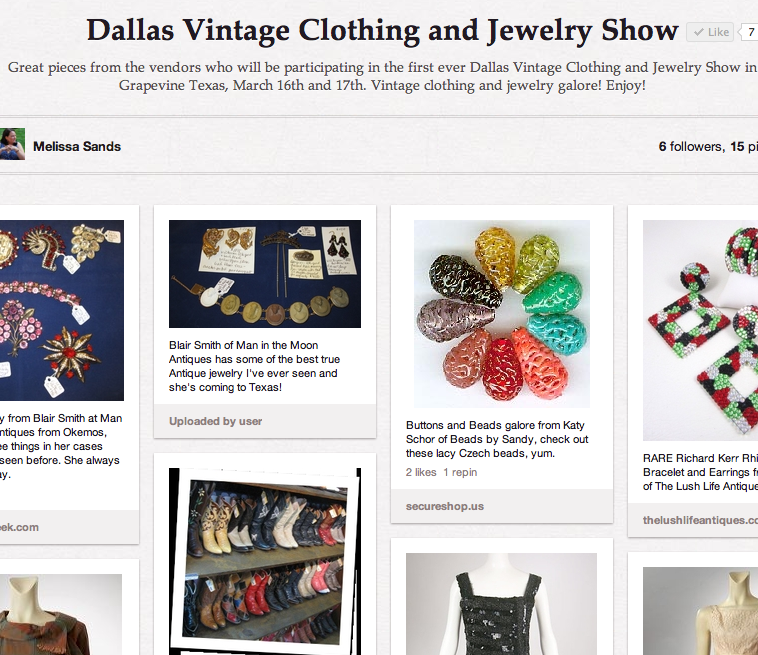Open the cowboy boots shelf pin image
The width and height of the screenshot is (758, 655).
264,561
